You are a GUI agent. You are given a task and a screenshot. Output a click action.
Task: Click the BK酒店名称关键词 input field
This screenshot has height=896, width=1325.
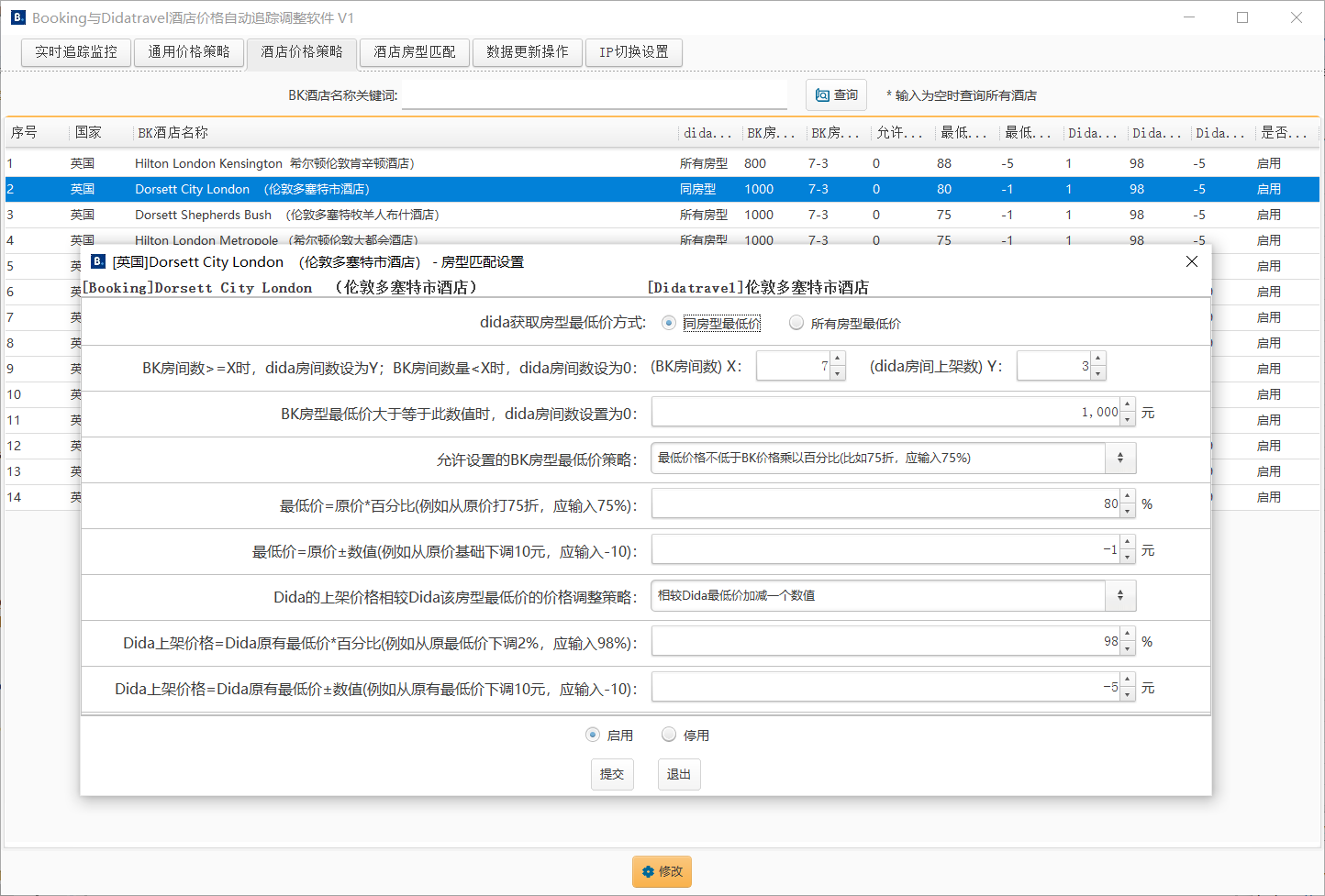tap(595, 95)
